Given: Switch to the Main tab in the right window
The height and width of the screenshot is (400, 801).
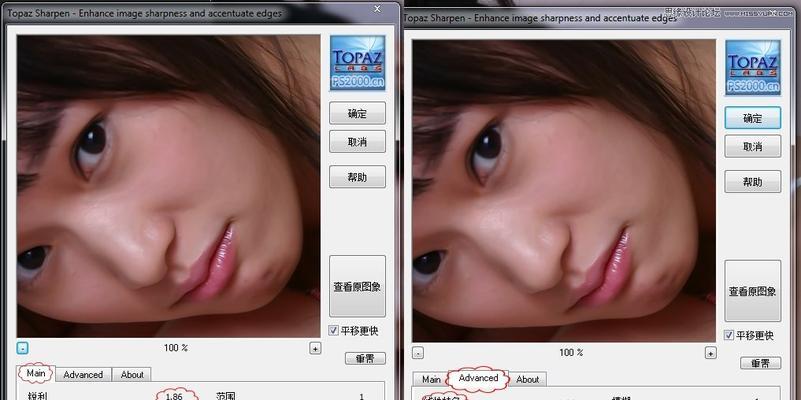Looking at the screenshot, I should pos(431,379).
